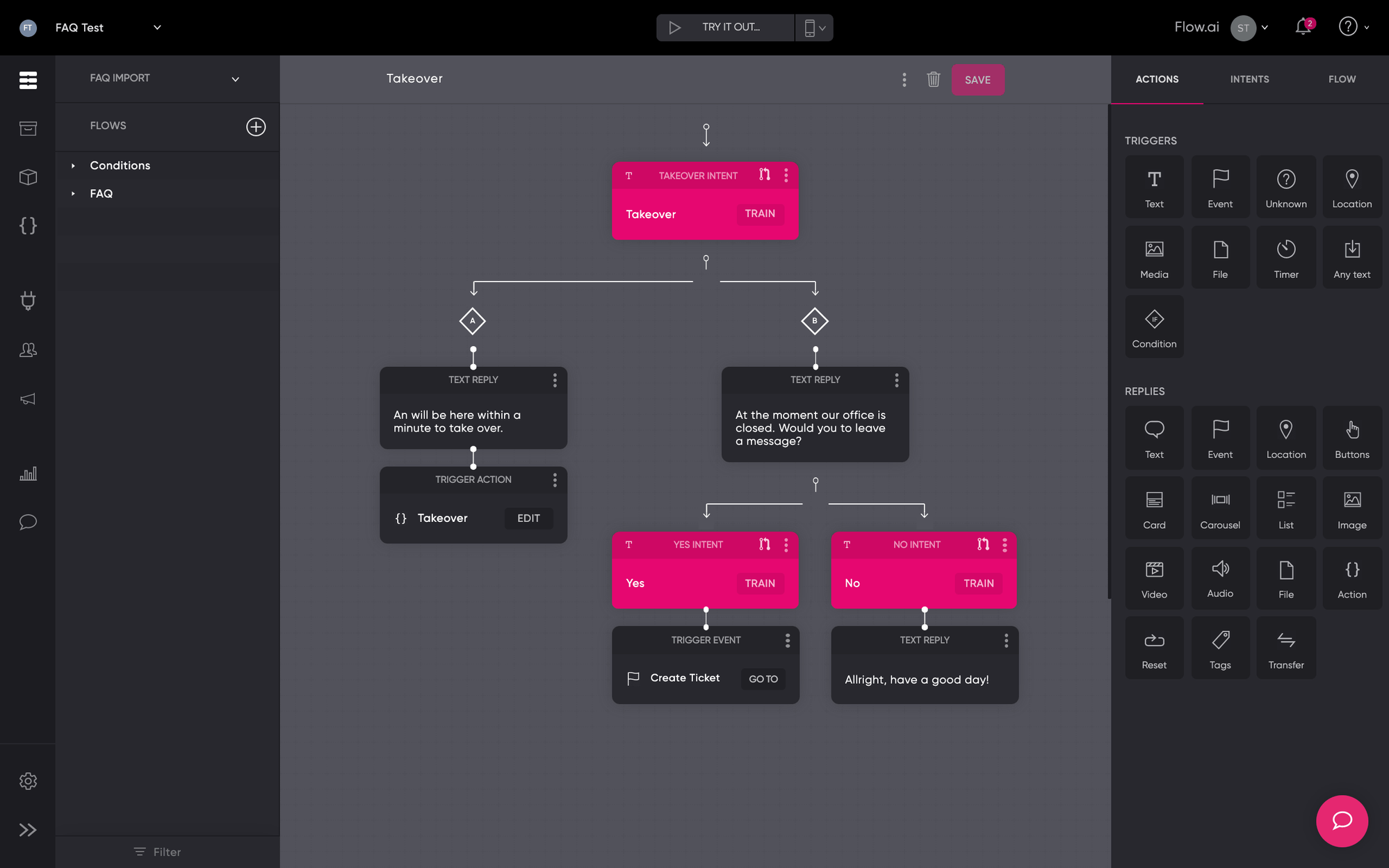Image resolution: width=1389 pixels, height=868 pixels.
Task: Click condition diamond B node
Action: pyautogui.click(x=814, y=321)
